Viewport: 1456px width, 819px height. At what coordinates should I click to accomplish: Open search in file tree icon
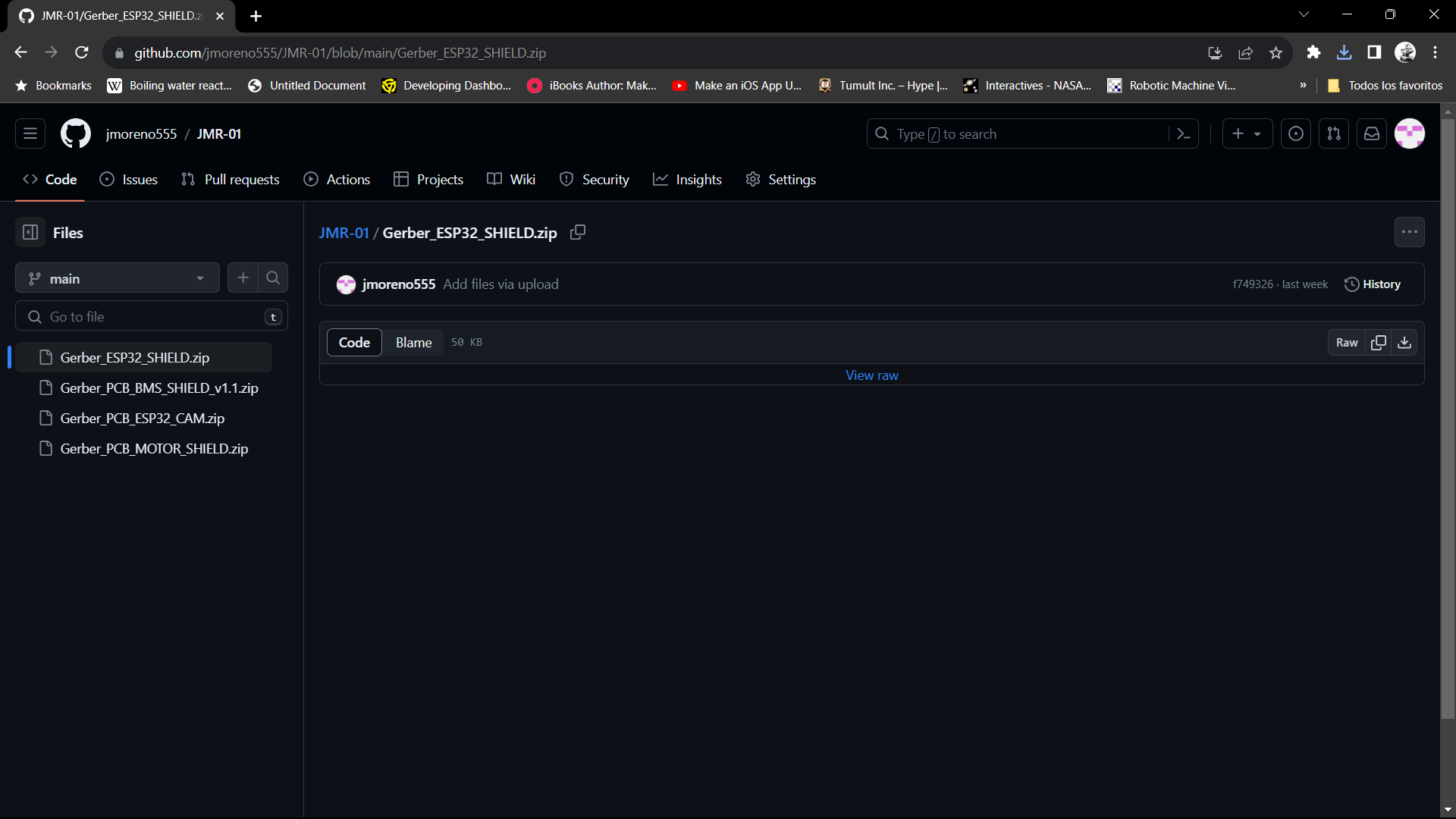tap(273, 278)
